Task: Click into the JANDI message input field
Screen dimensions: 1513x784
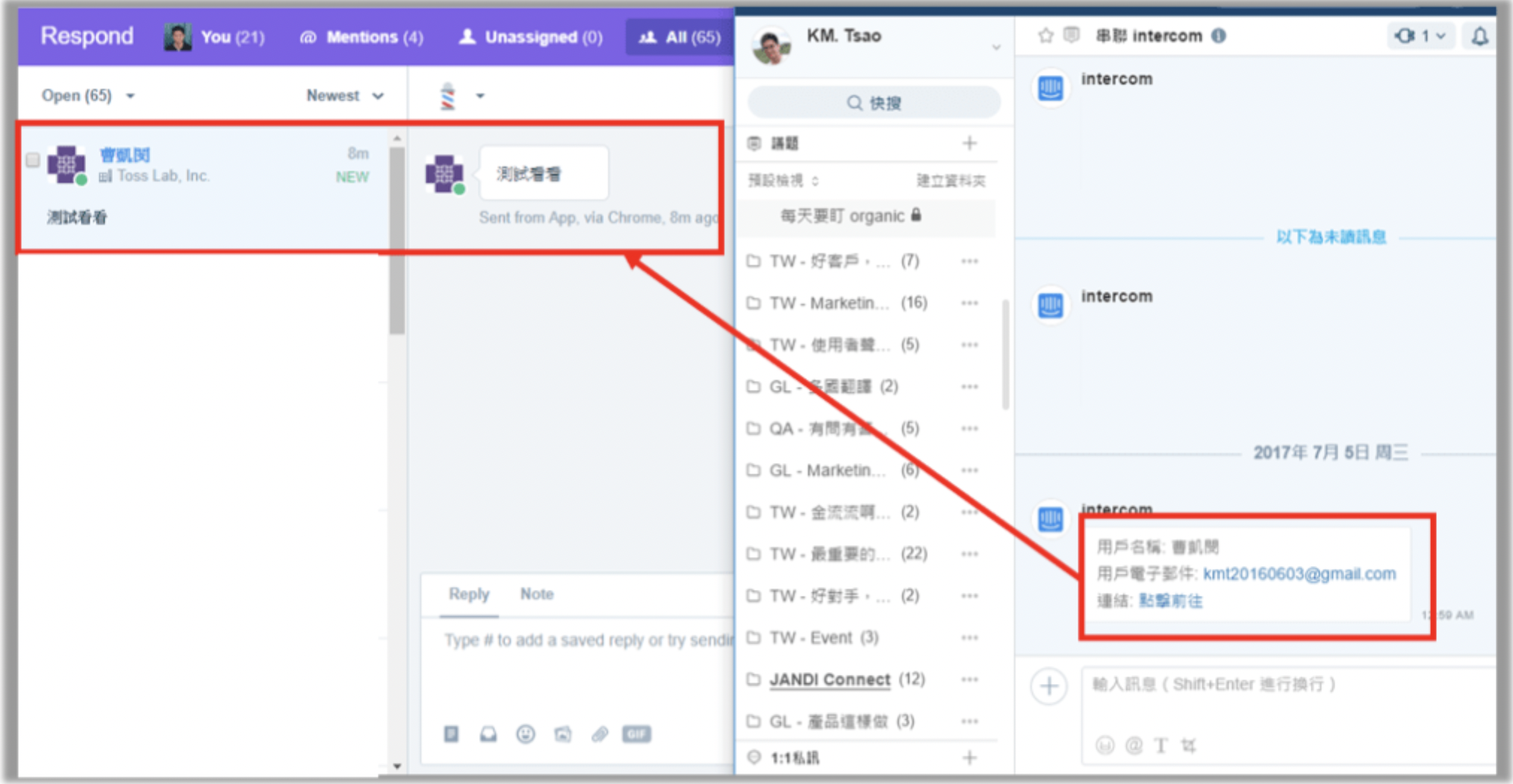Action: point(1288,685)
